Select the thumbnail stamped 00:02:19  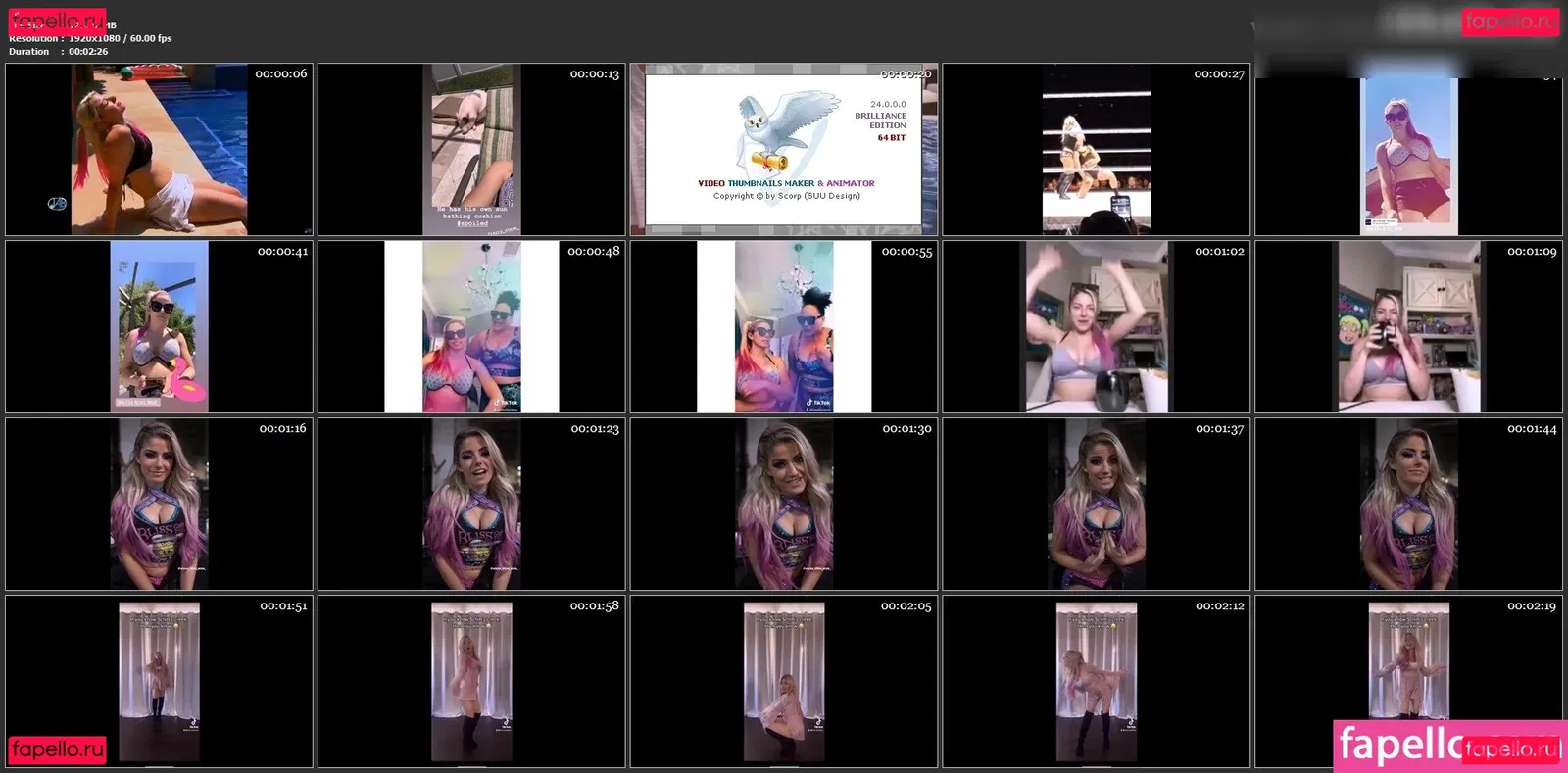point(1408,681)
